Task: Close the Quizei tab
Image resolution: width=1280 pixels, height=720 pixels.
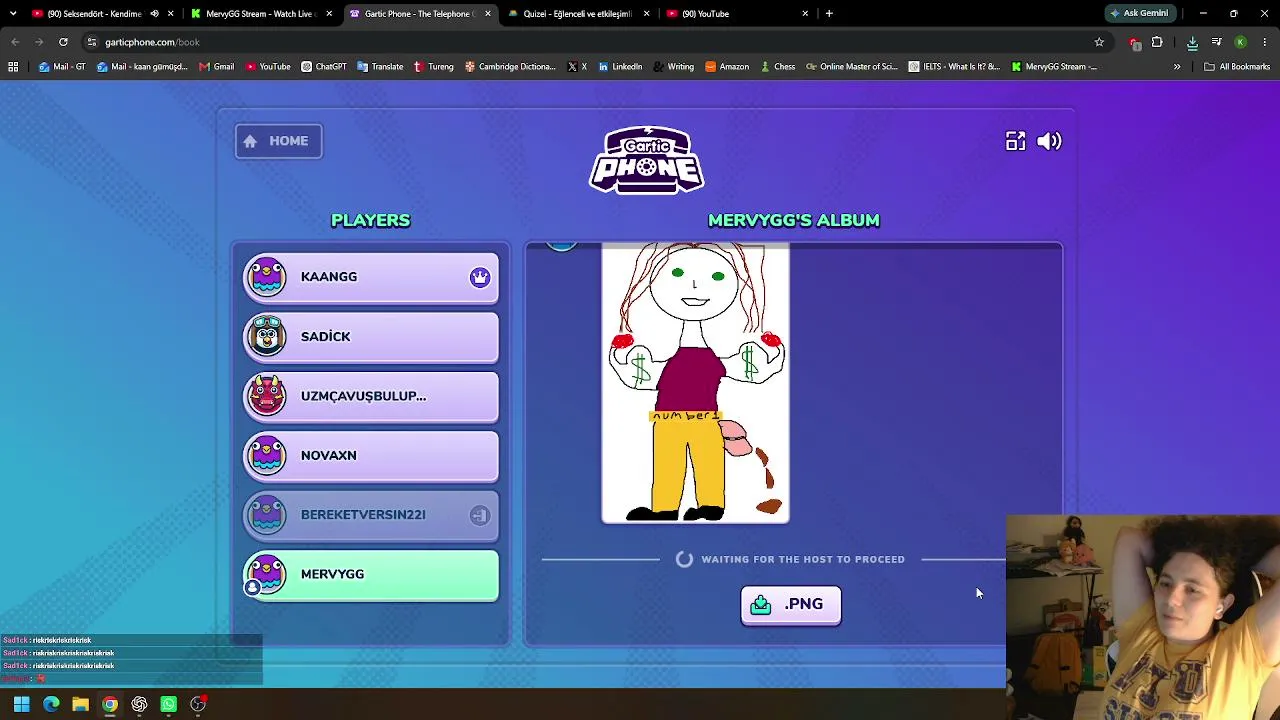Action: [x=647, y=14]
